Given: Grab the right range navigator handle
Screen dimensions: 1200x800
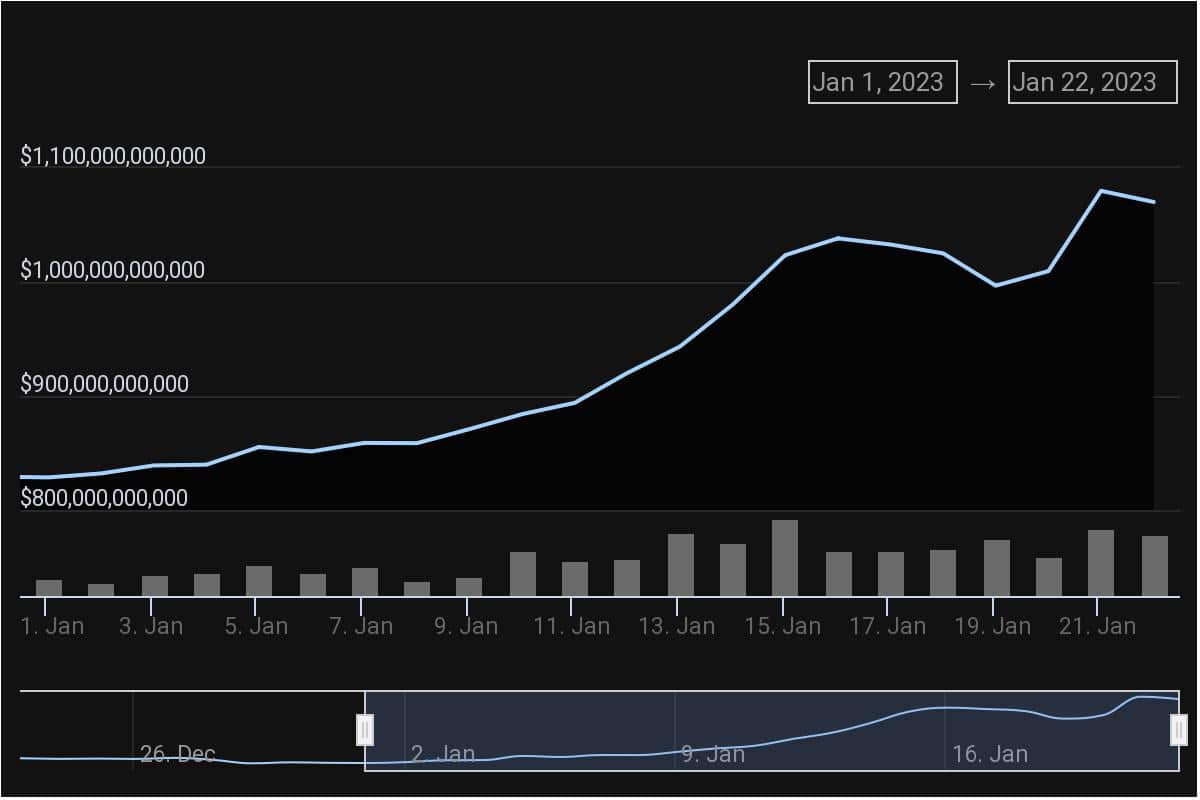Looking at the screenshot, I should pos(1179,730).
